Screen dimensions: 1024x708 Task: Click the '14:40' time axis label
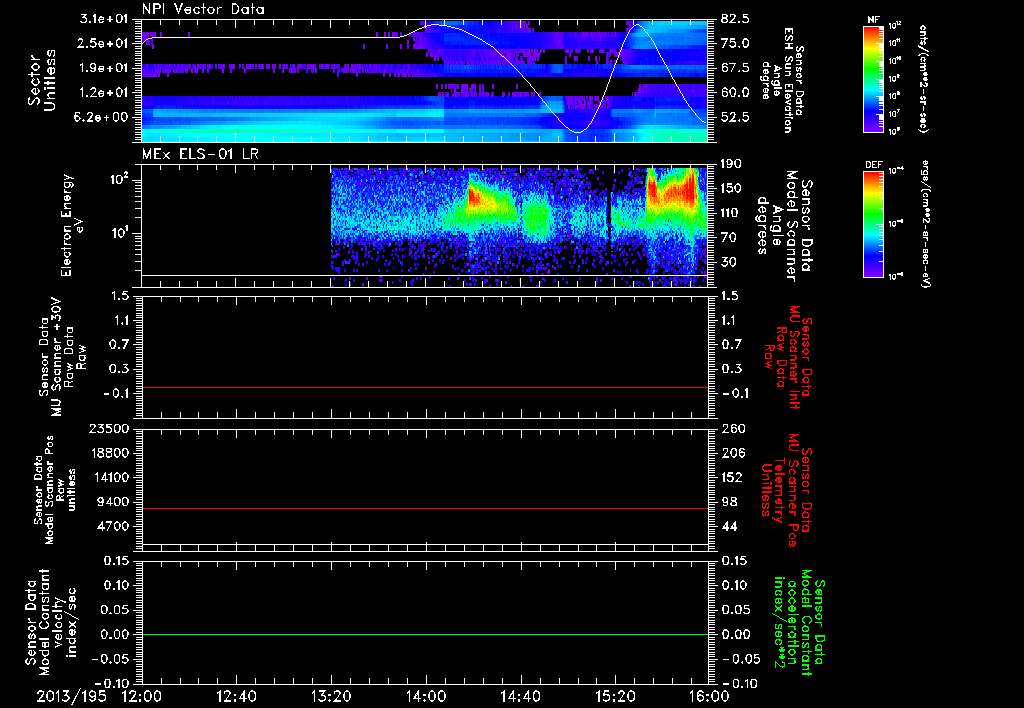520,697
